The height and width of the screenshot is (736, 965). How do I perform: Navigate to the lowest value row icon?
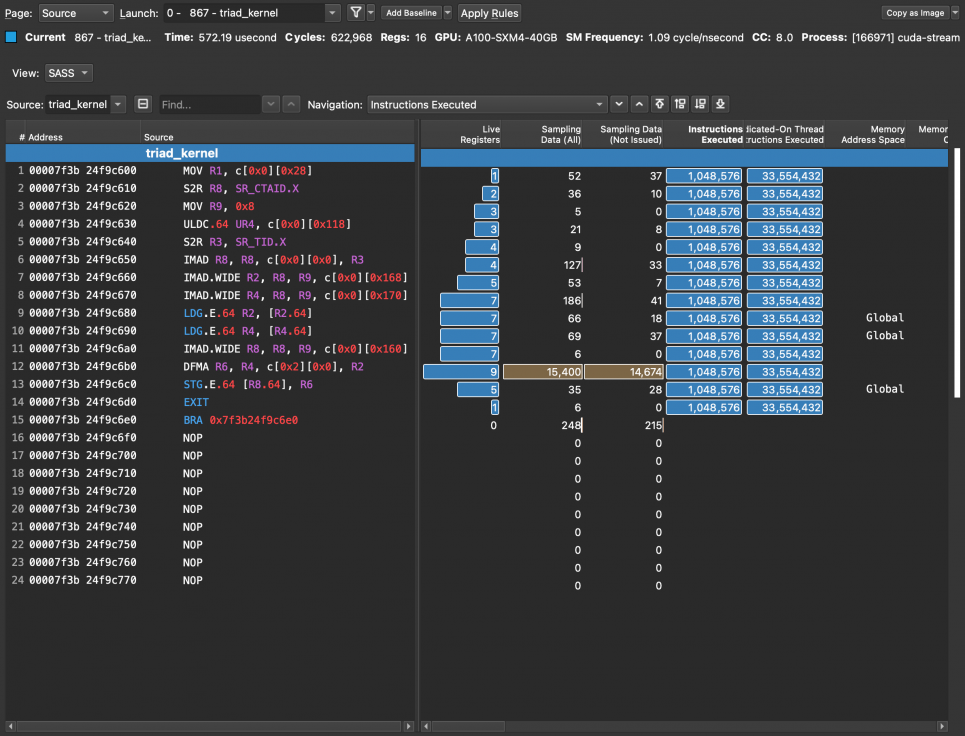click(x=720, y=104)
